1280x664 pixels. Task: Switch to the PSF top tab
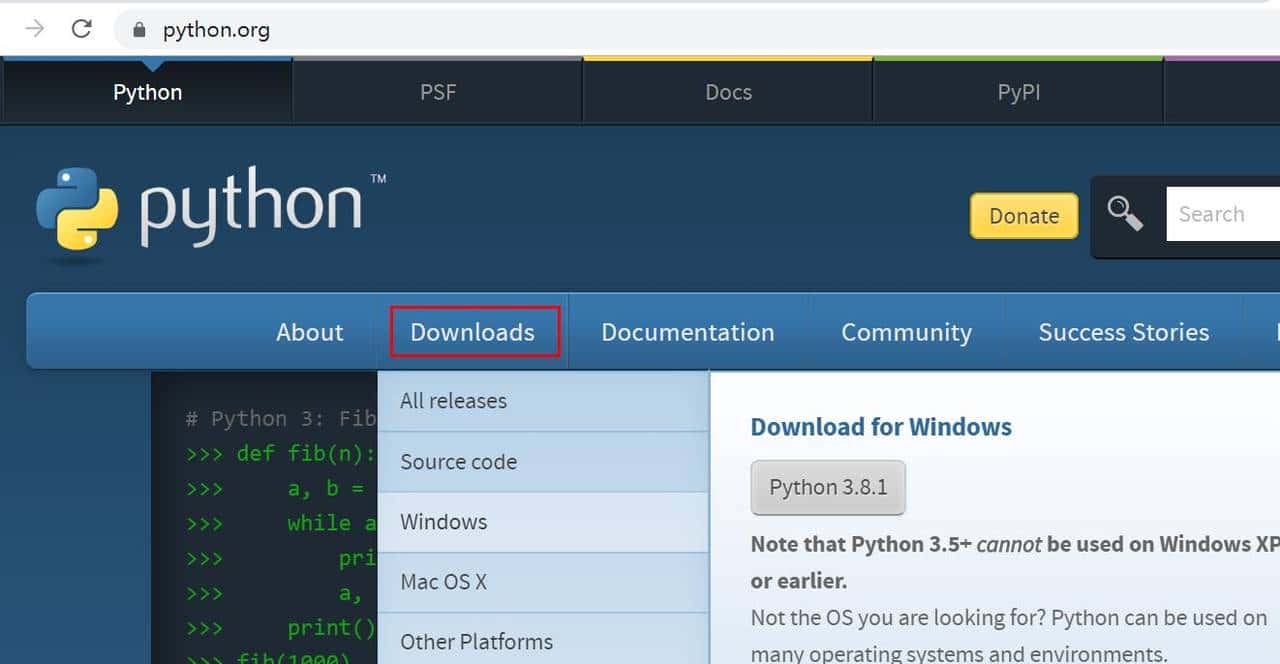coord(438,92)
